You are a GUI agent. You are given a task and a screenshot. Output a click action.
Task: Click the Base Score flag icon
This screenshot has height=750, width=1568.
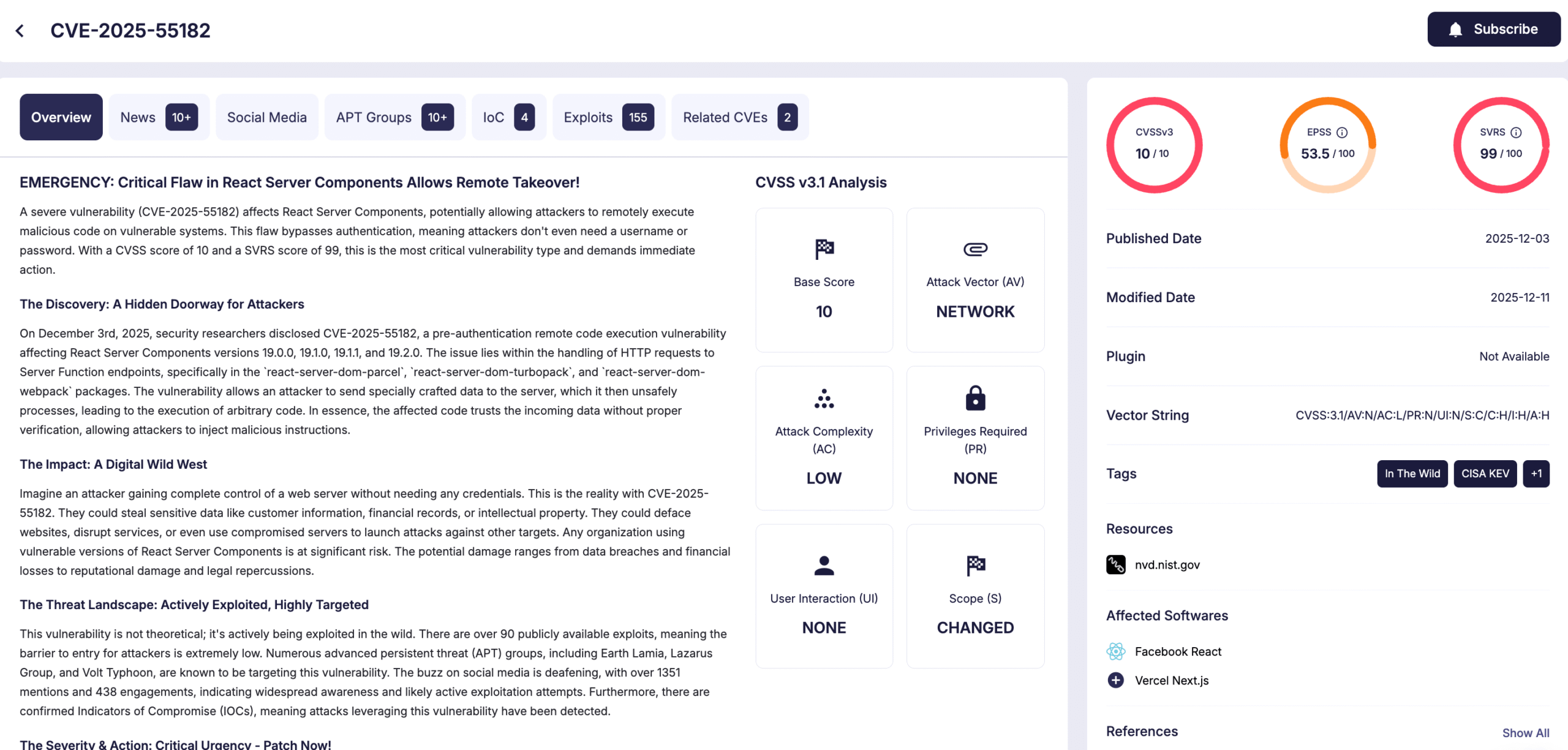pos(824,249)
